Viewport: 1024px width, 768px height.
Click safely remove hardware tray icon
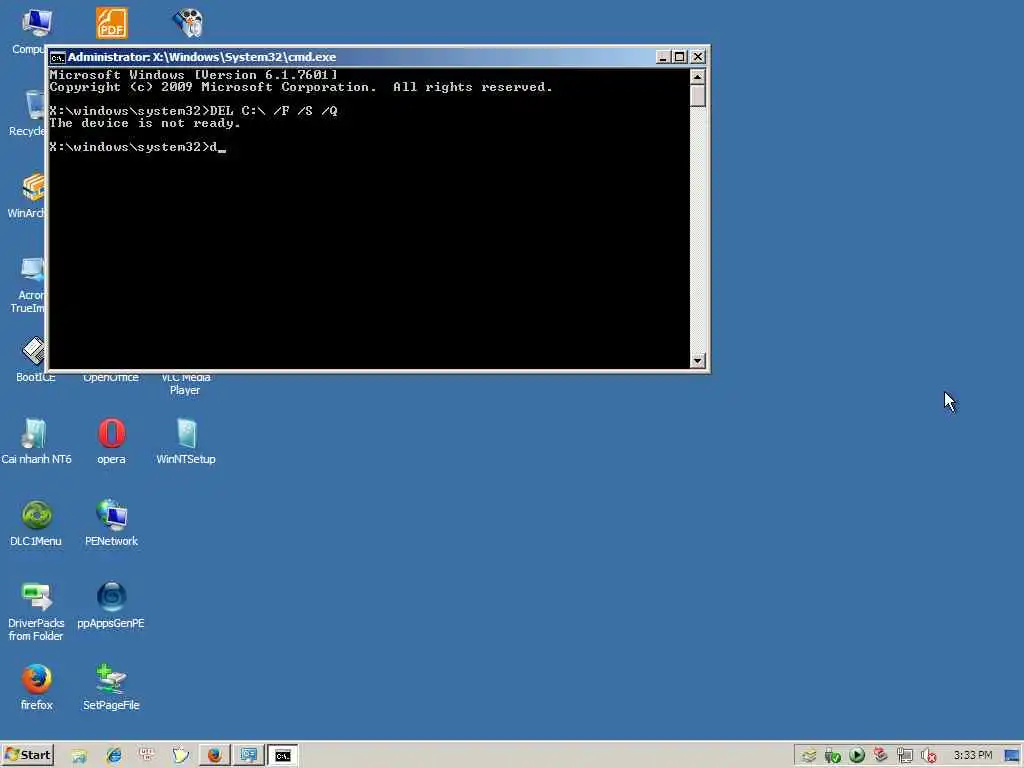point(833,756)
